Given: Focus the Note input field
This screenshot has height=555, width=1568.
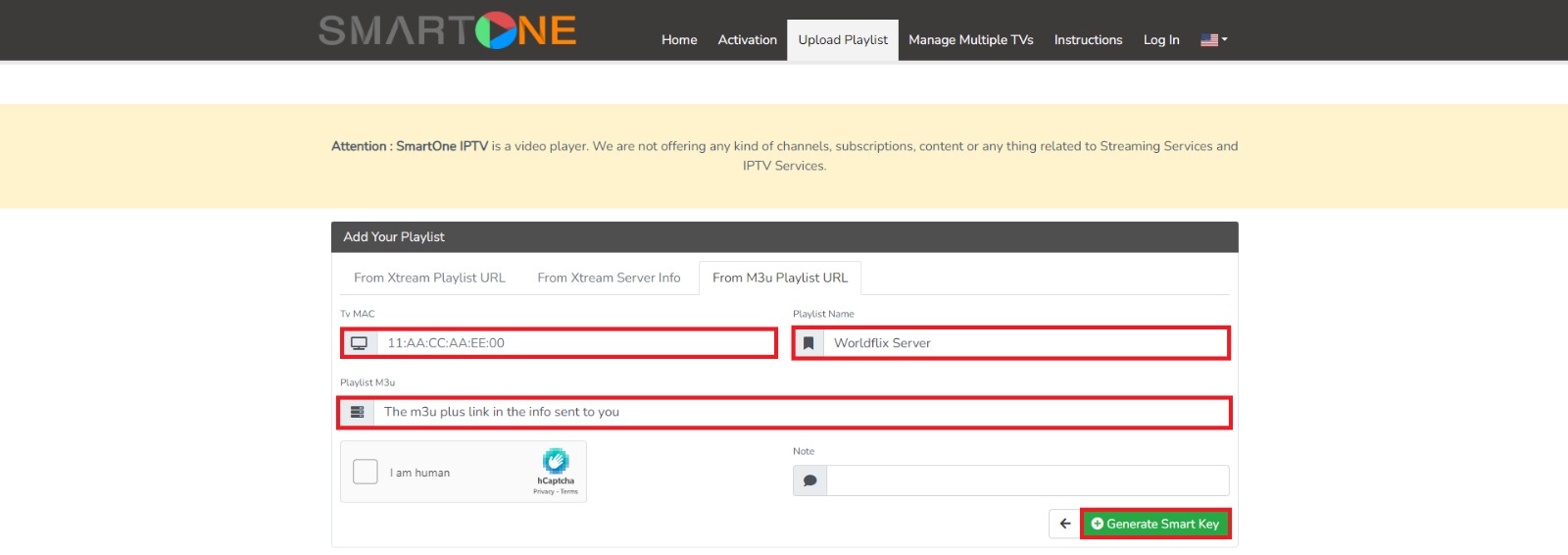Looking at the screenshot, I should click(1028, 480).
